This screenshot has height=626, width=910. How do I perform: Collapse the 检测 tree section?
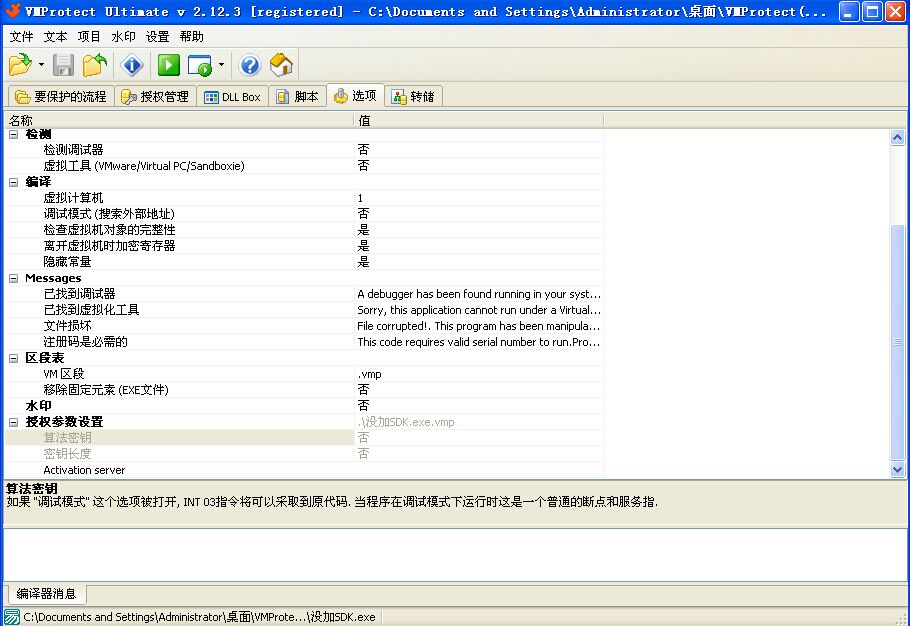(11, 133)
